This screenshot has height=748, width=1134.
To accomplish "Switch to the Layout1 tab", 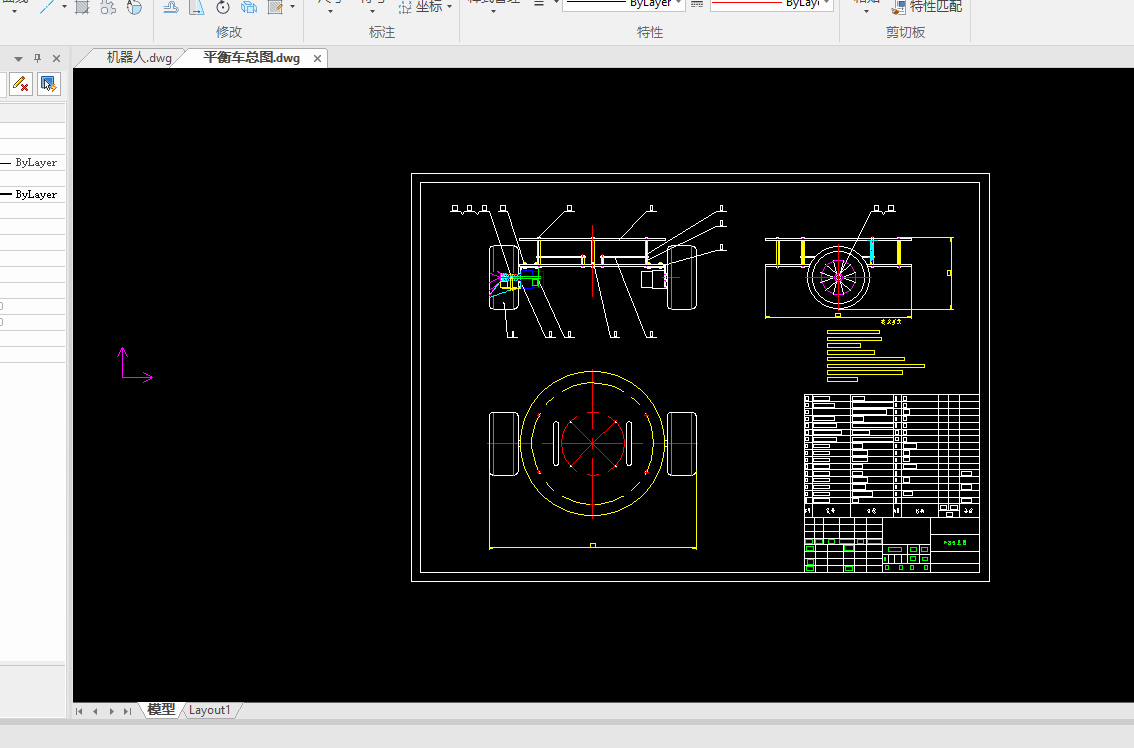I will (x=210, y=710).
